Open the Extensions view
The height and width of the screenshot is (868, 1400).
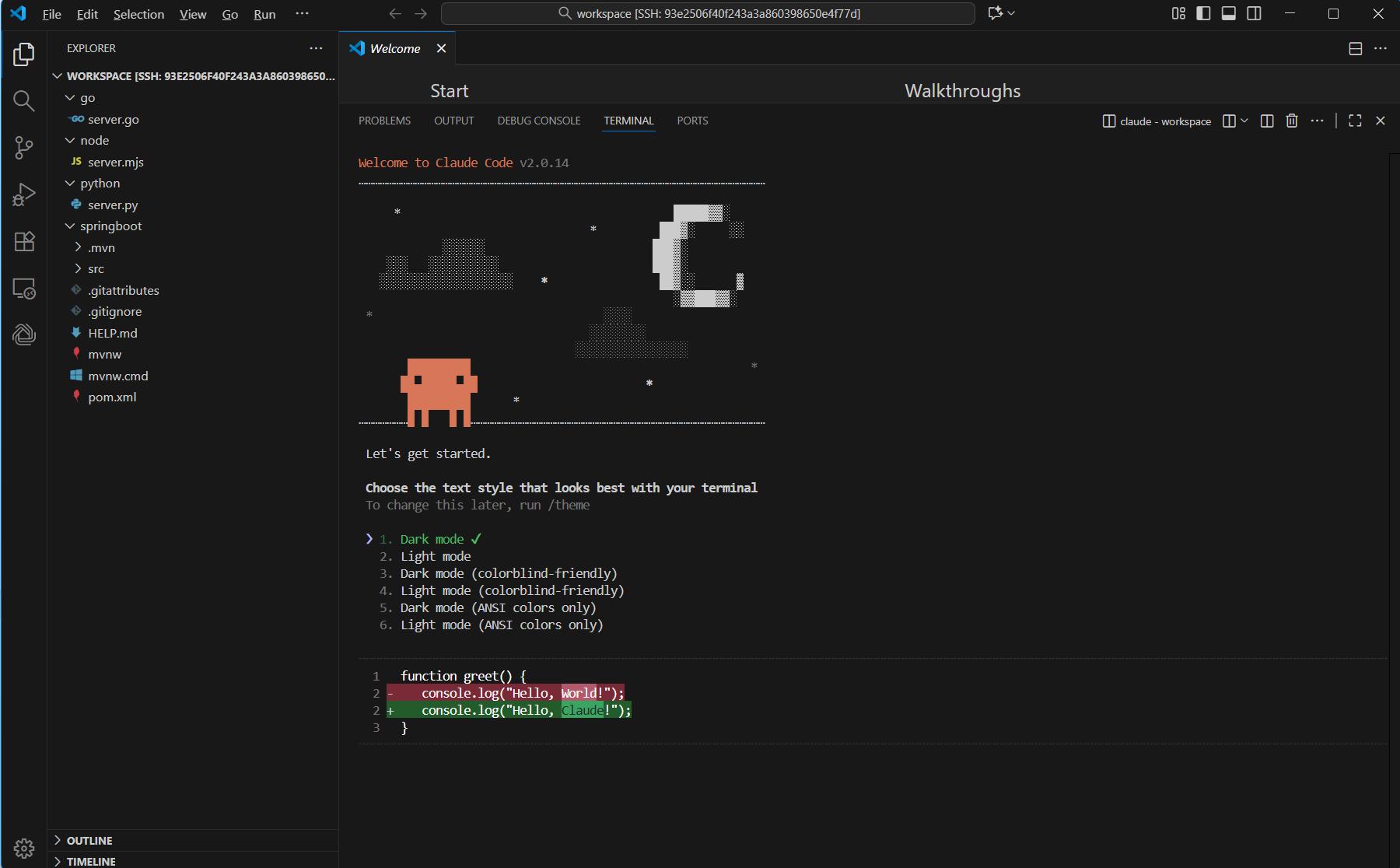(24, 241)
